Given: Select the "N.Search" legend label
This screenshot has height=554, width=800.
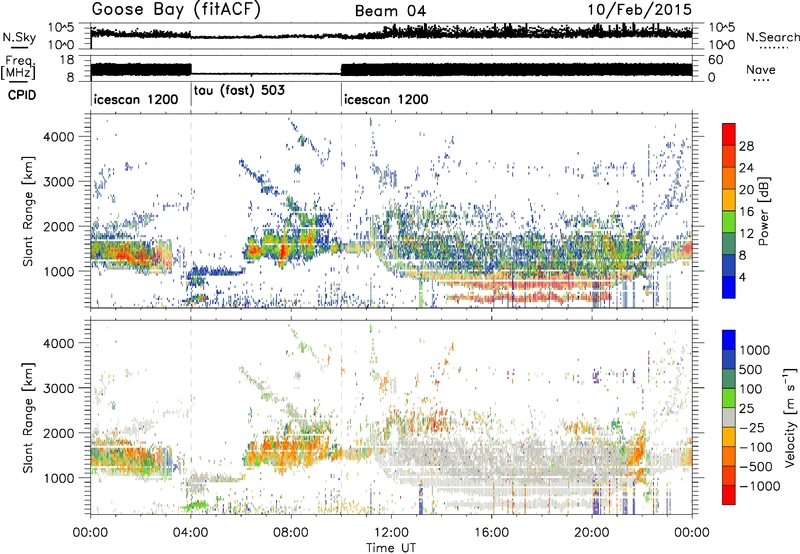Looking at the screenshot, I should [772, 37].
